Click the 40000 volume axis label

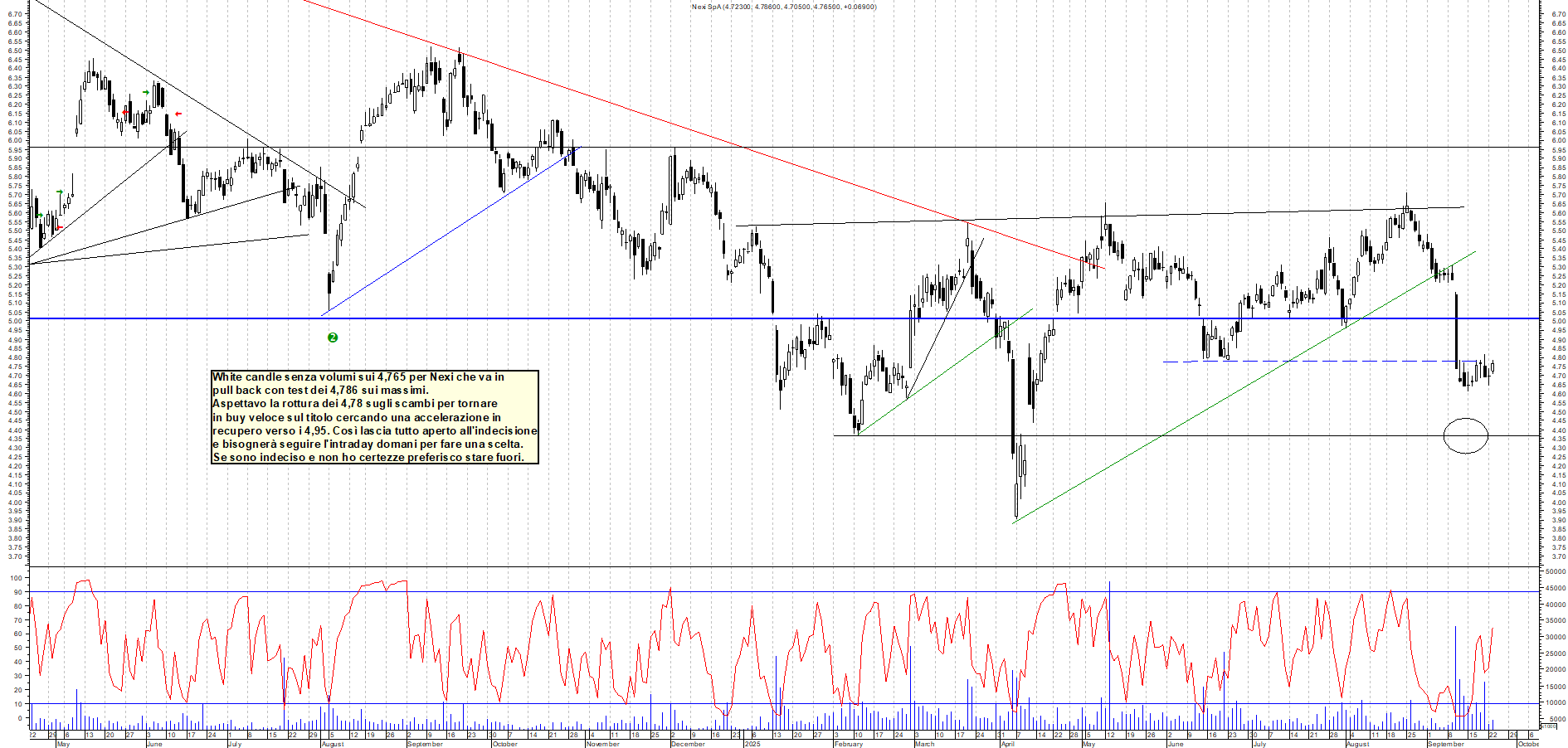pos(1556,605)
